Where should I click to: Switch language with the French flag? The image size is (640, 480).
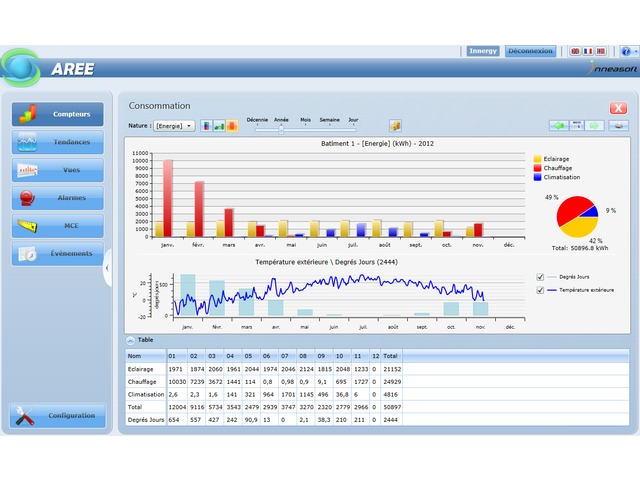(588, 51)
